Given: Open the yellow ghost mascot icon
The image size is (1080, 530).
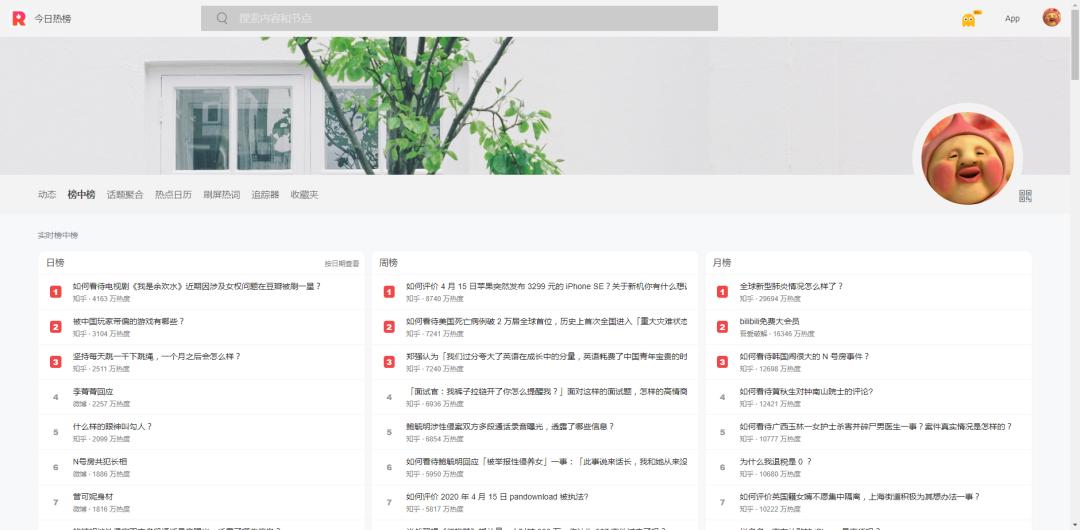Looking at the screenshot, I should pos(968,19).
